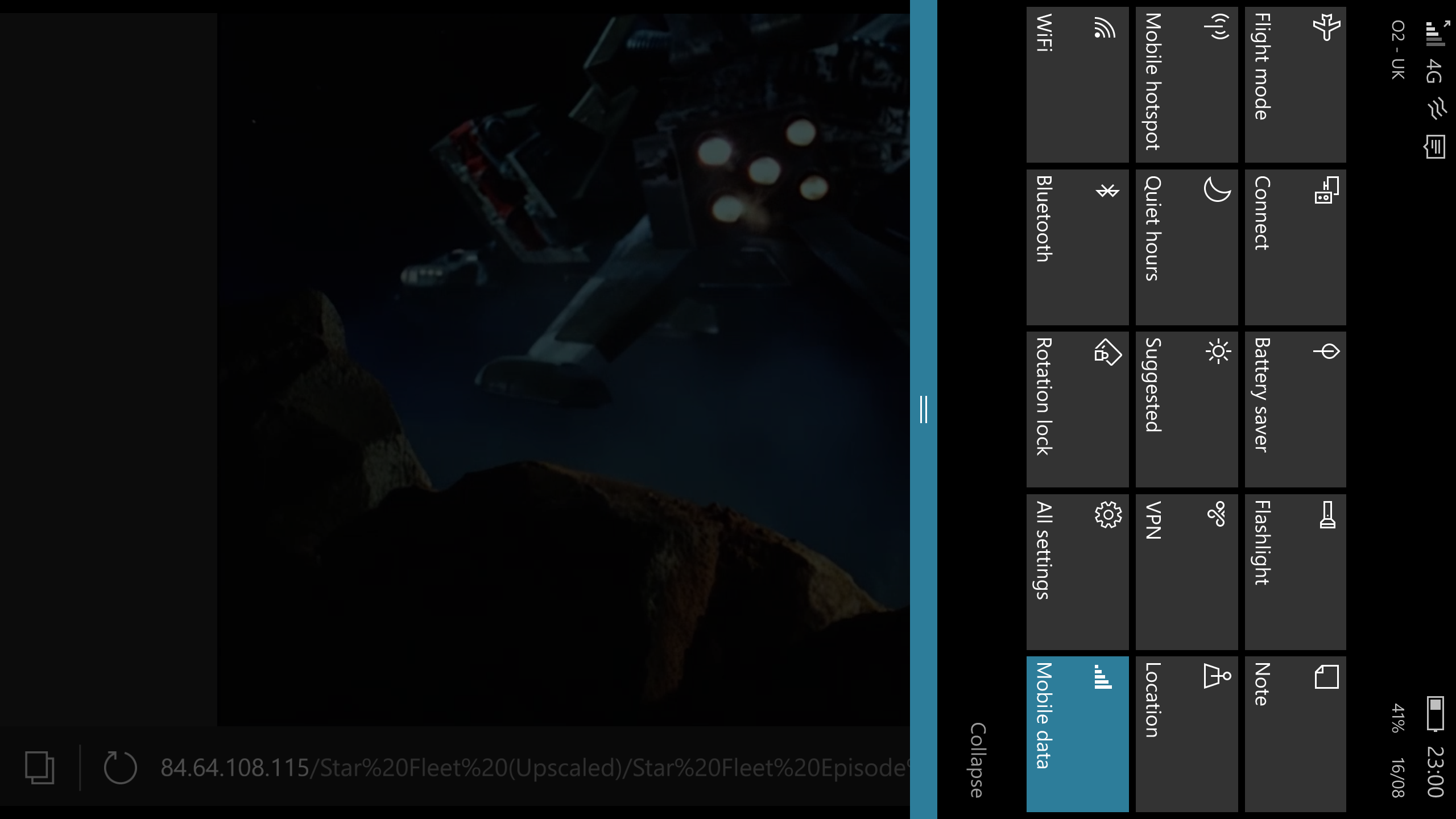Open the browser tabs icon
This screenshot has height=819, width=1456.
[40, 768]
